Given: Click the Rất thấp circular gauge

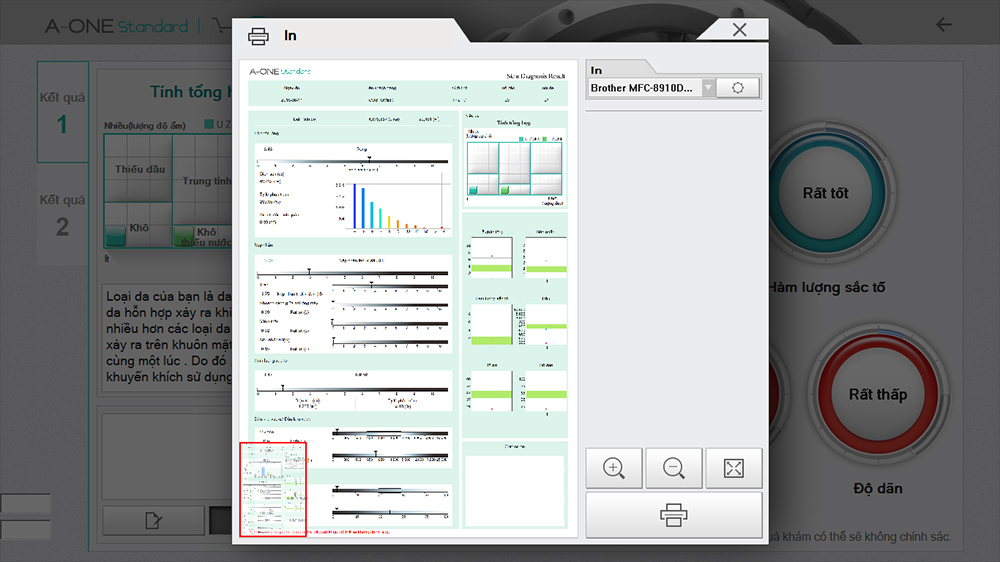Looking at the screenshot, I should coord(876,394).
